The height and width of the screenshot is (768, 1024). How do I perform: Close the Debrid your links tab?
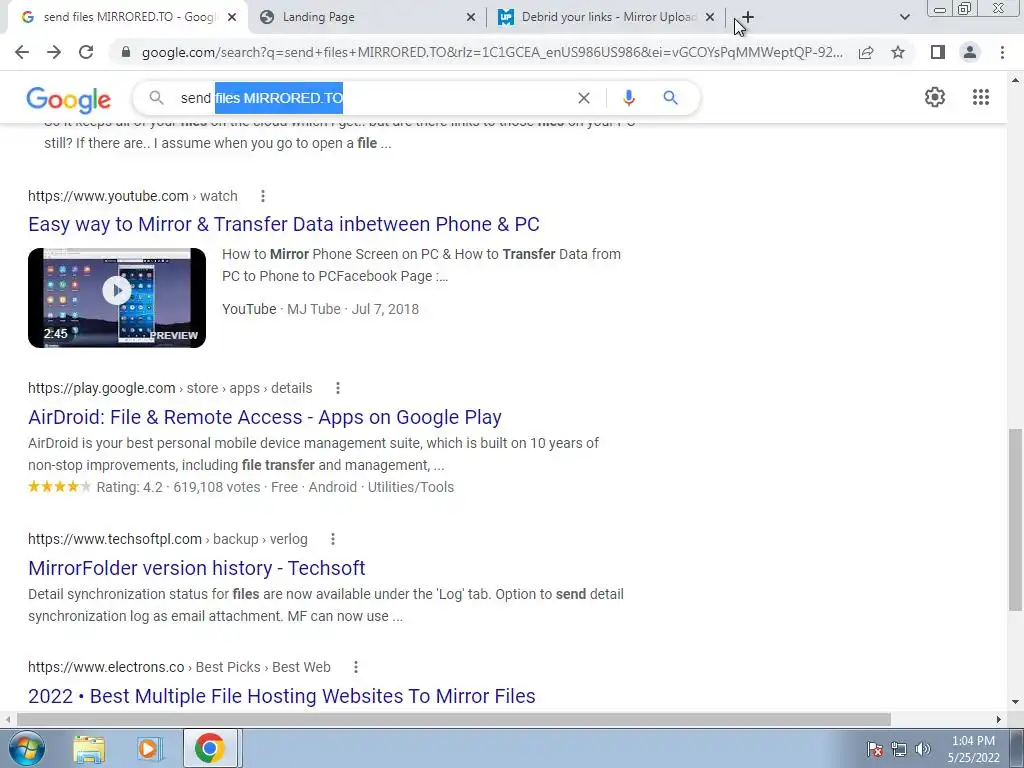tap(710, 18)
